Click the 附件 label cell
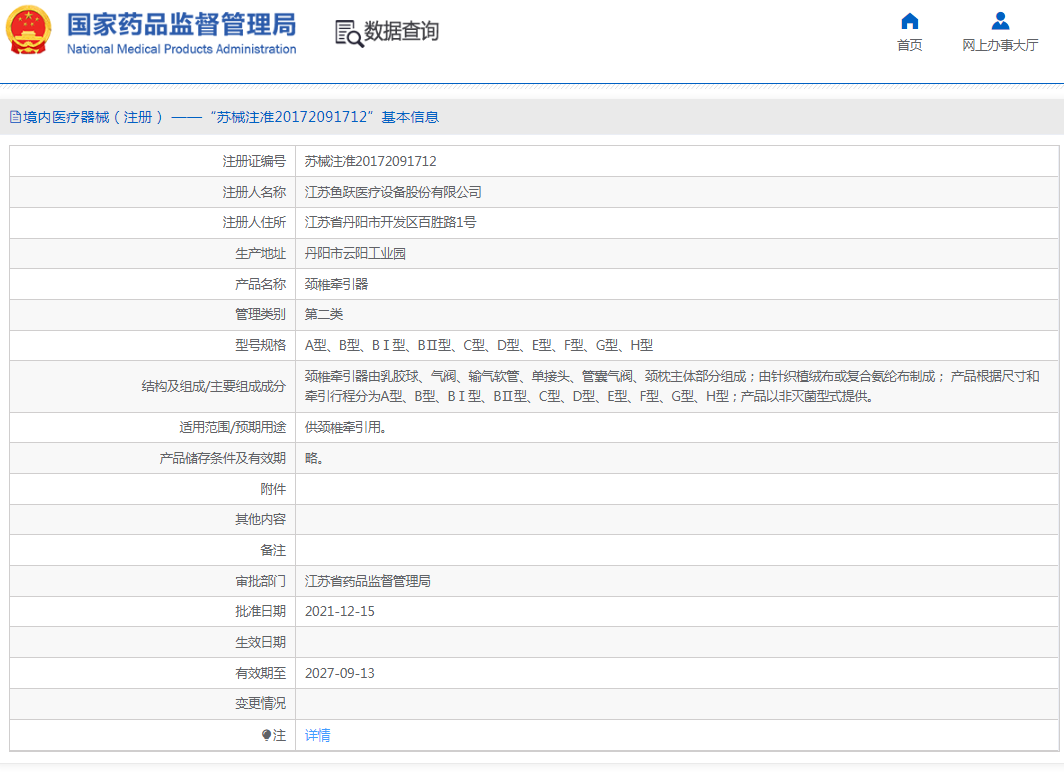Viewport: 1064px width, 774px height. 152,489
